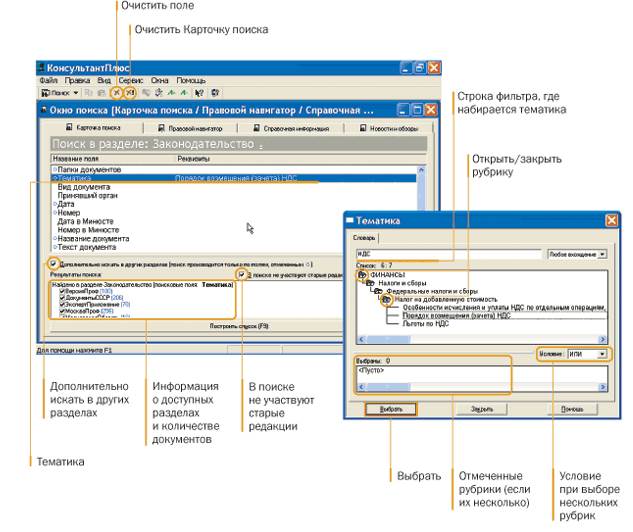Open the ФИНАНСЫ folder icon in Тематика
Screen dimensions: 633x532
coord(362,275)
